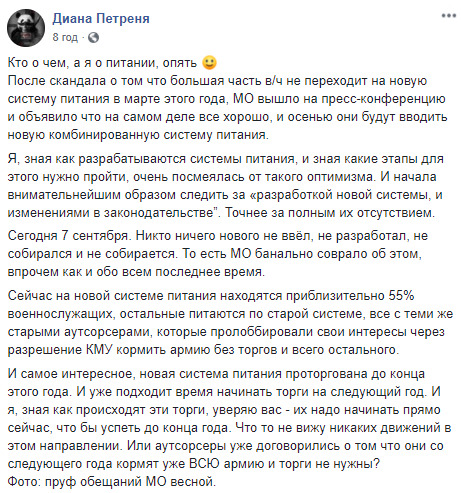Click the phrase 'новую комбинированную систему питания'
The height and width of the screenshot is (493, 461).
(x=138, y=135)
